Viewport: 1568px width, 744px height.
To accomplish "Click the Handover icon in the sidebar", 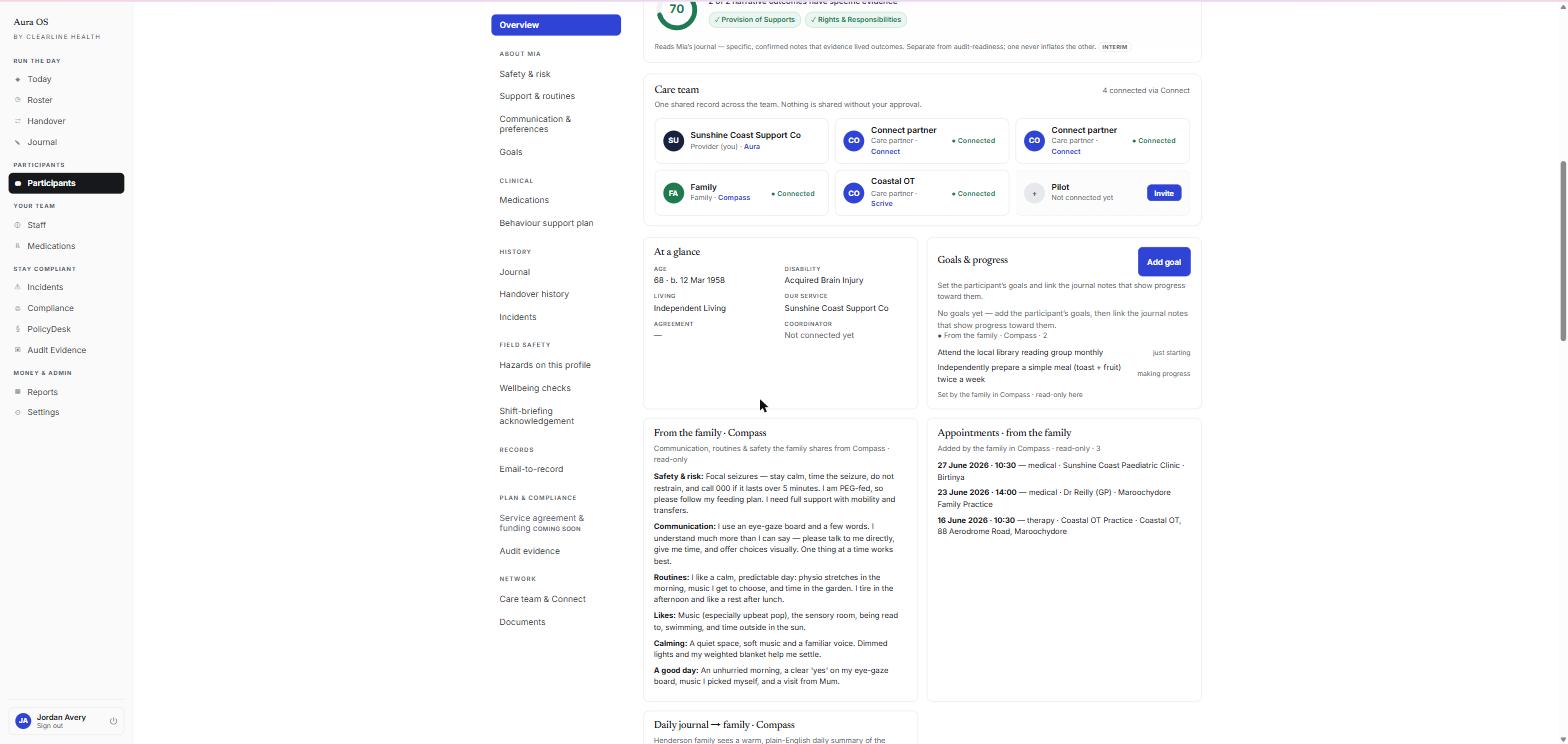I will [x=18, y=121].
